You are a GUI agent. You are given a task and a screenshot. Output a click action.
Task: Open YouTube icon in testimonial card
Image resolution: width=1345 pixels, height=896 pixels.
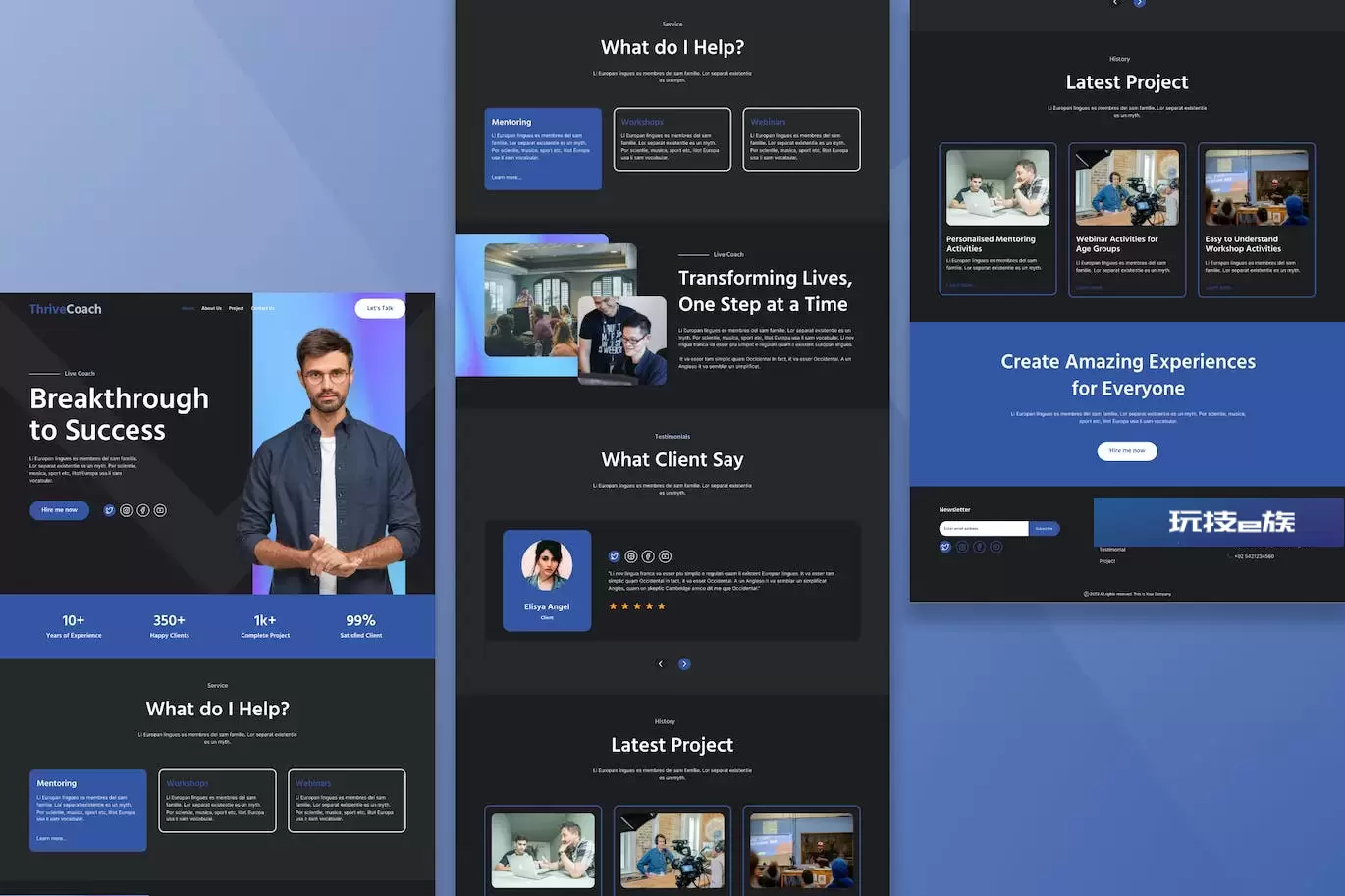point(665,556)
